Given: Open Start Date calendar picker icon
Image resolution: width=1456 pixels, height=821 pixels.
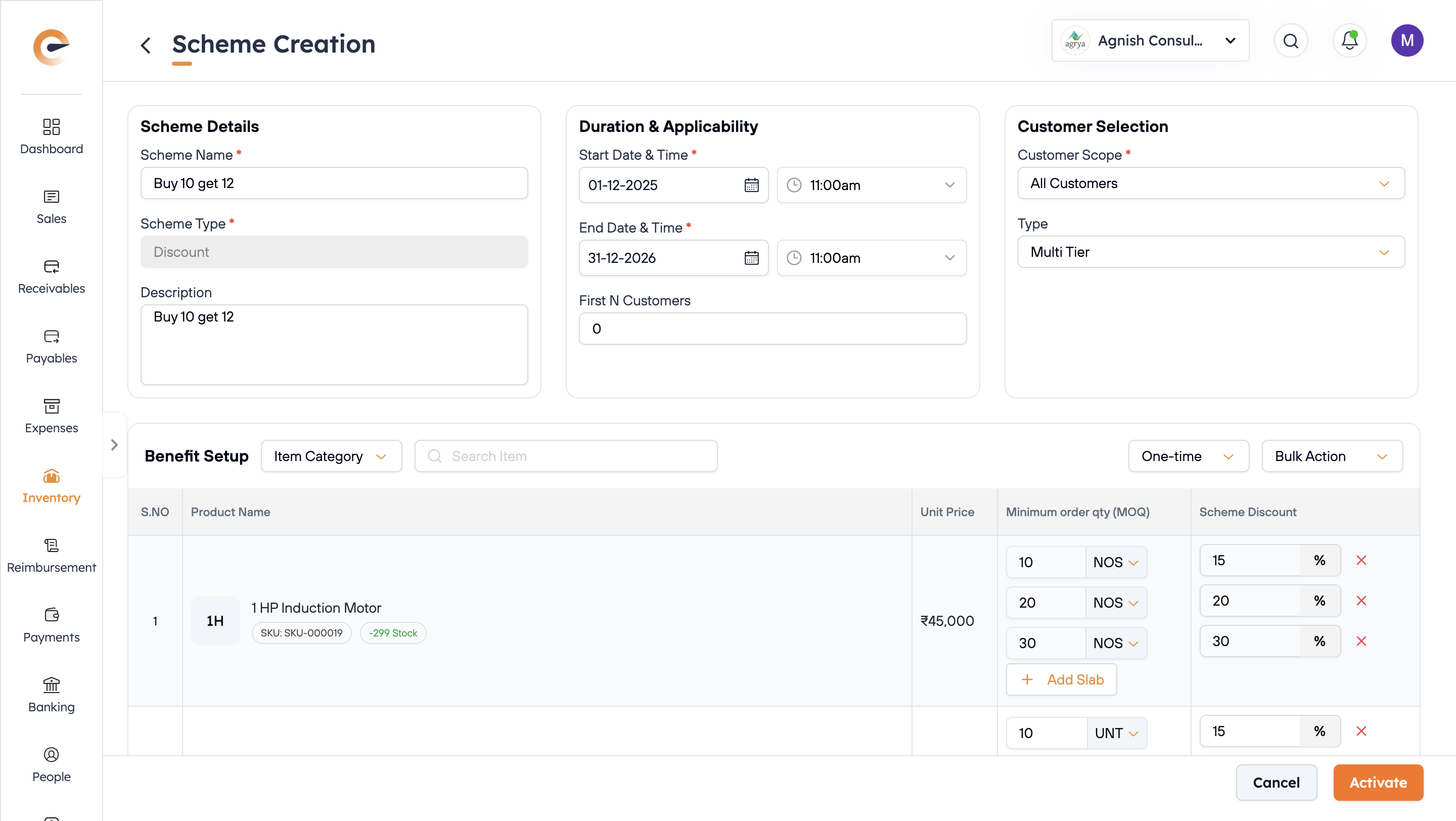Looking at the screenshot, I should click(x=751, y=185).
